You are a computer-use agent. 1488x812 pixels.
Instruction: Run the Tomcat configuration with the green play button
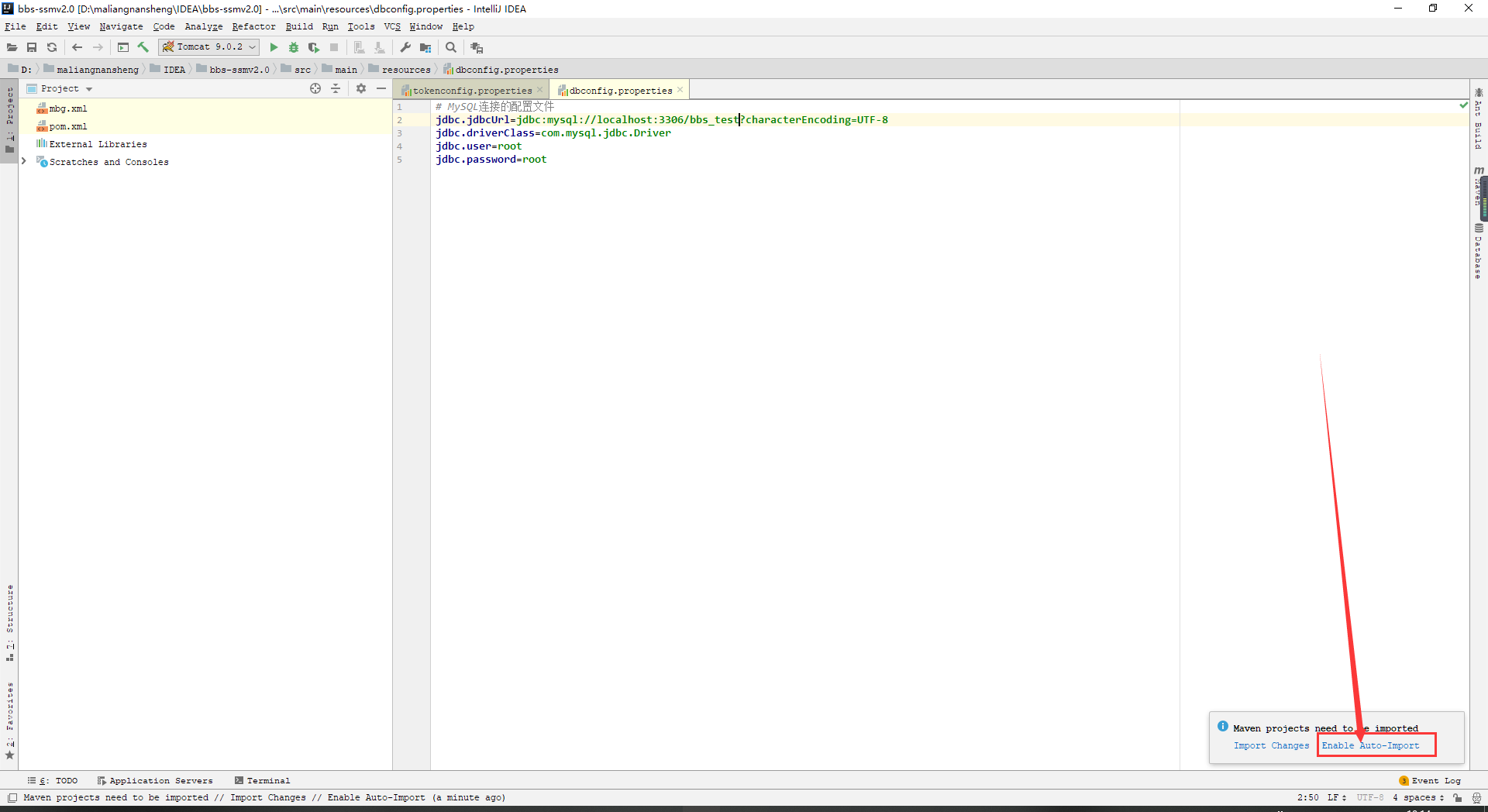click(274, 47)
